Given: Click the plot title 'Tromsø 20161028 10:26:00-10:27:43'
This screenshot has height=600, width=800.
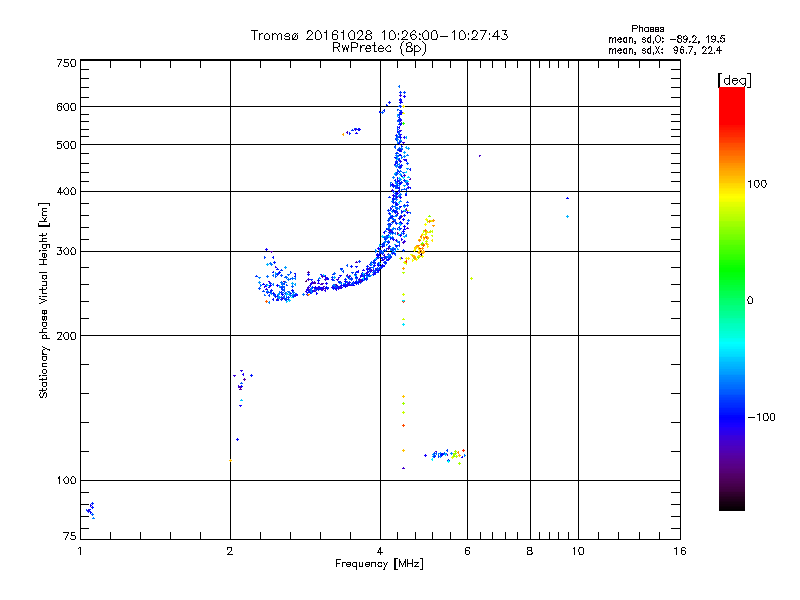Looking at the screenshot, I should coord(379,35).
